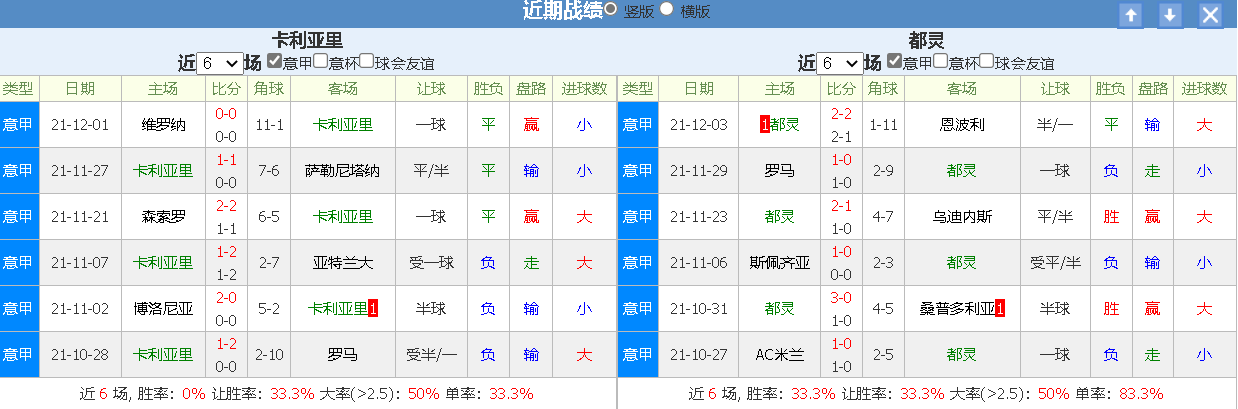This screenshot has height=409, width=1238.
Task: Click corner count 4-7
Action: pyautogui.click(x=882, y=217)
